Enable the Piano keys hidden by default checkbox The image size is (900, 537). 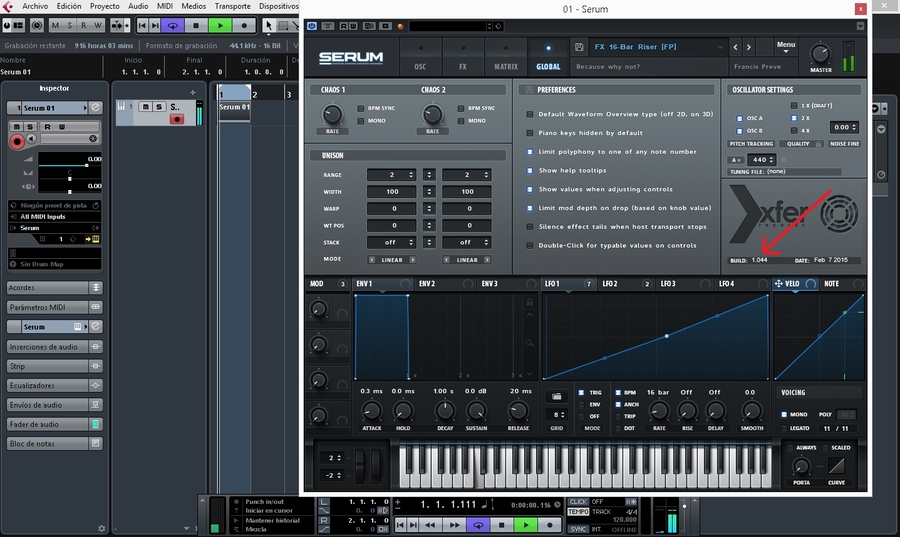coord(530,132)
